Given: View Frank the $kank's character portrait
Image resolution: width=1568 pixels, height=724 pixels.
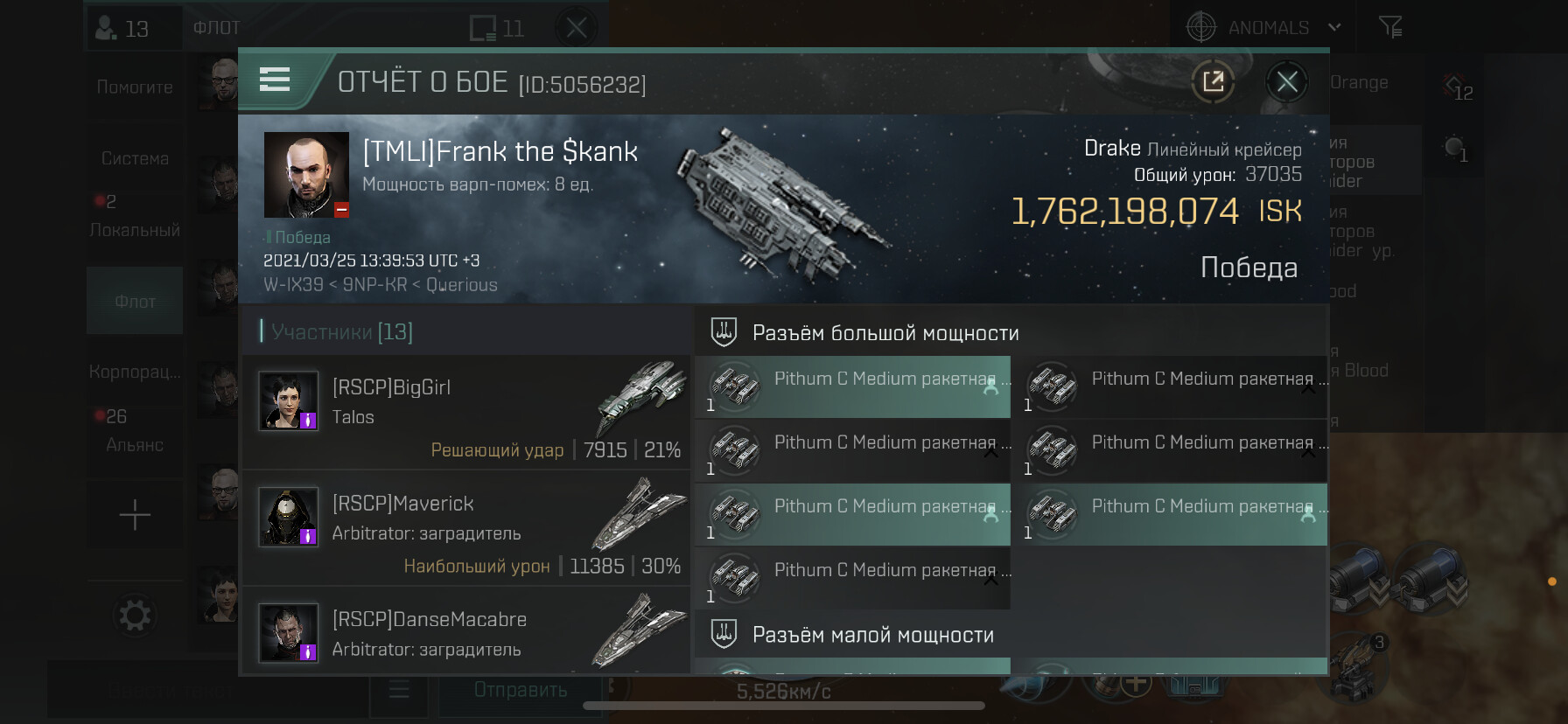Looking at the screenshot, I should click(x=306, y=175).
